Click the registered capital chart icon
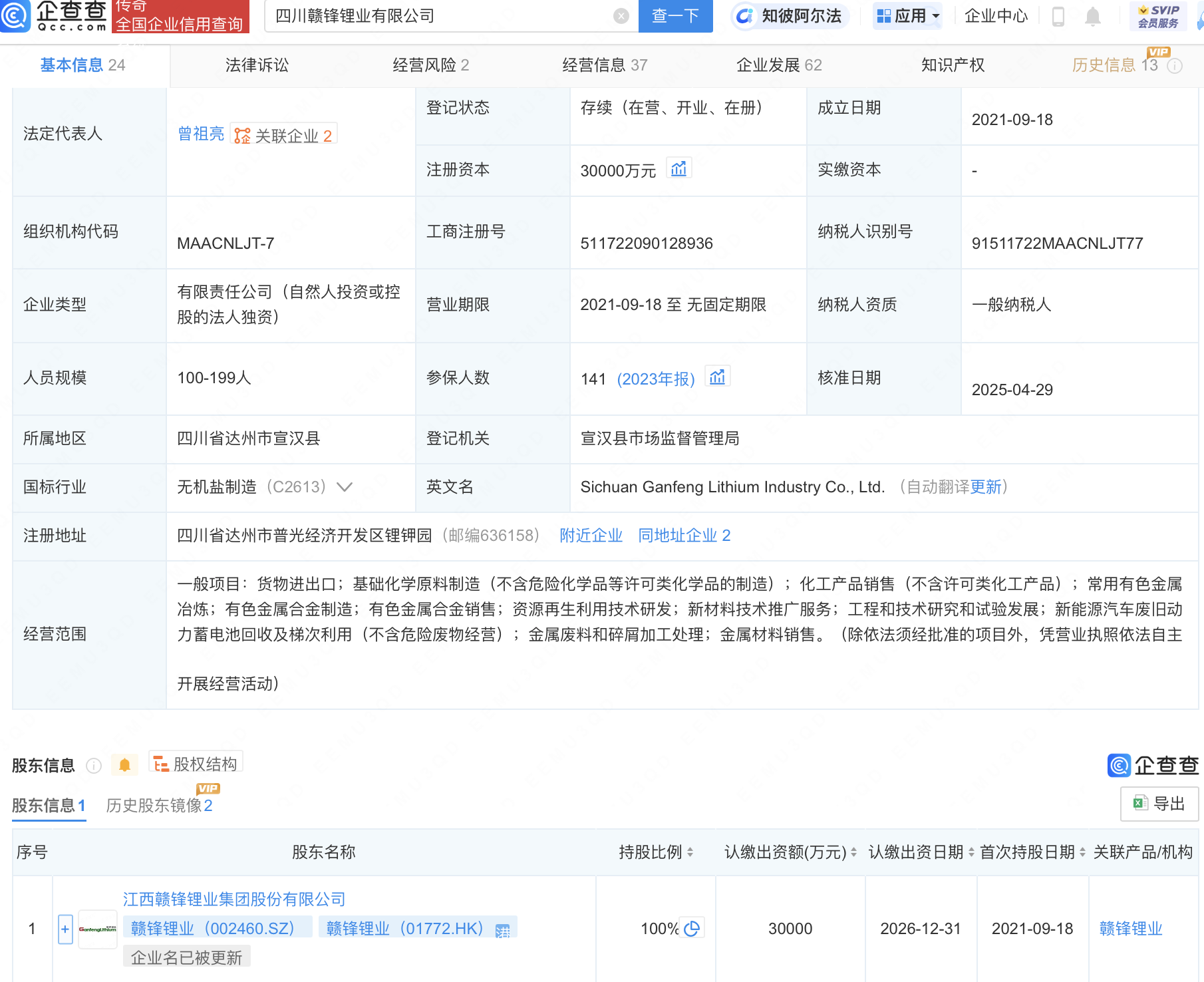The height and width of the screenshot is (982, 1204). 678,169
